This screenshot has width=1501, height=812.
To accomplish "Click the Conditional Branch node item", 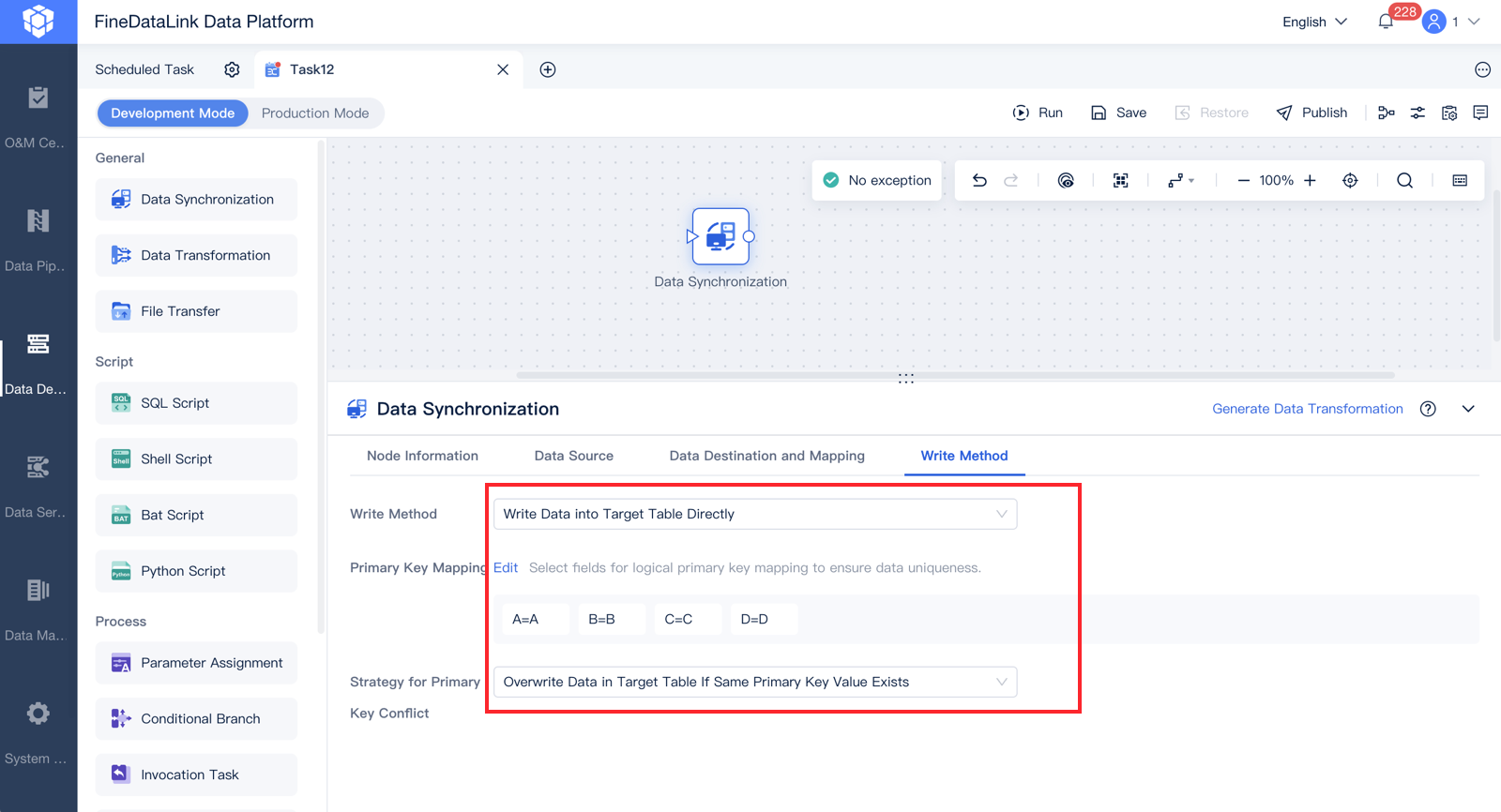I will pyautogui.click(x=196, y=719).
